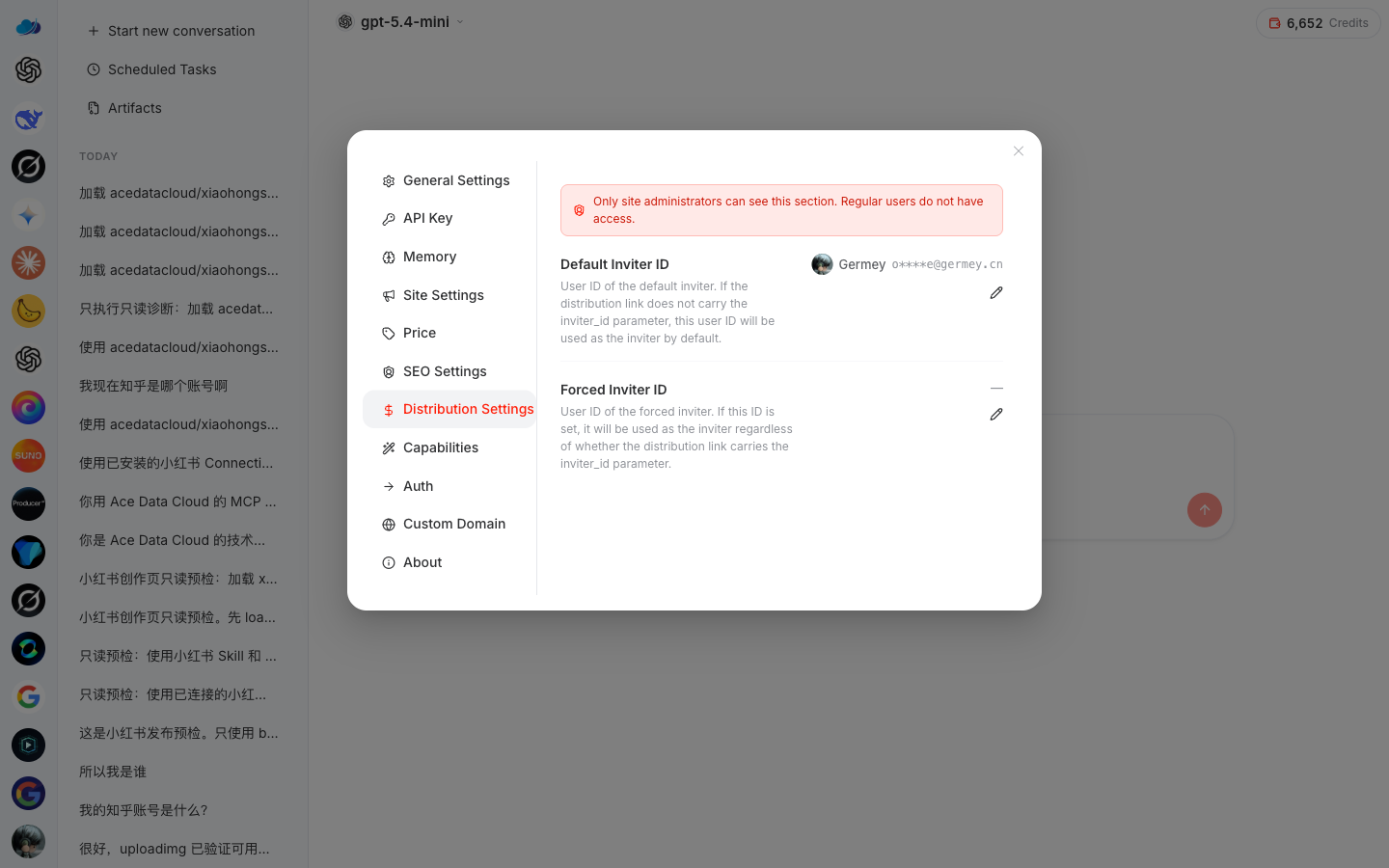Open the blue-green swirl on black circle icon
The width and height of the screenshot is (1389, 868).
pyautogui.click(x=28, y=649)
